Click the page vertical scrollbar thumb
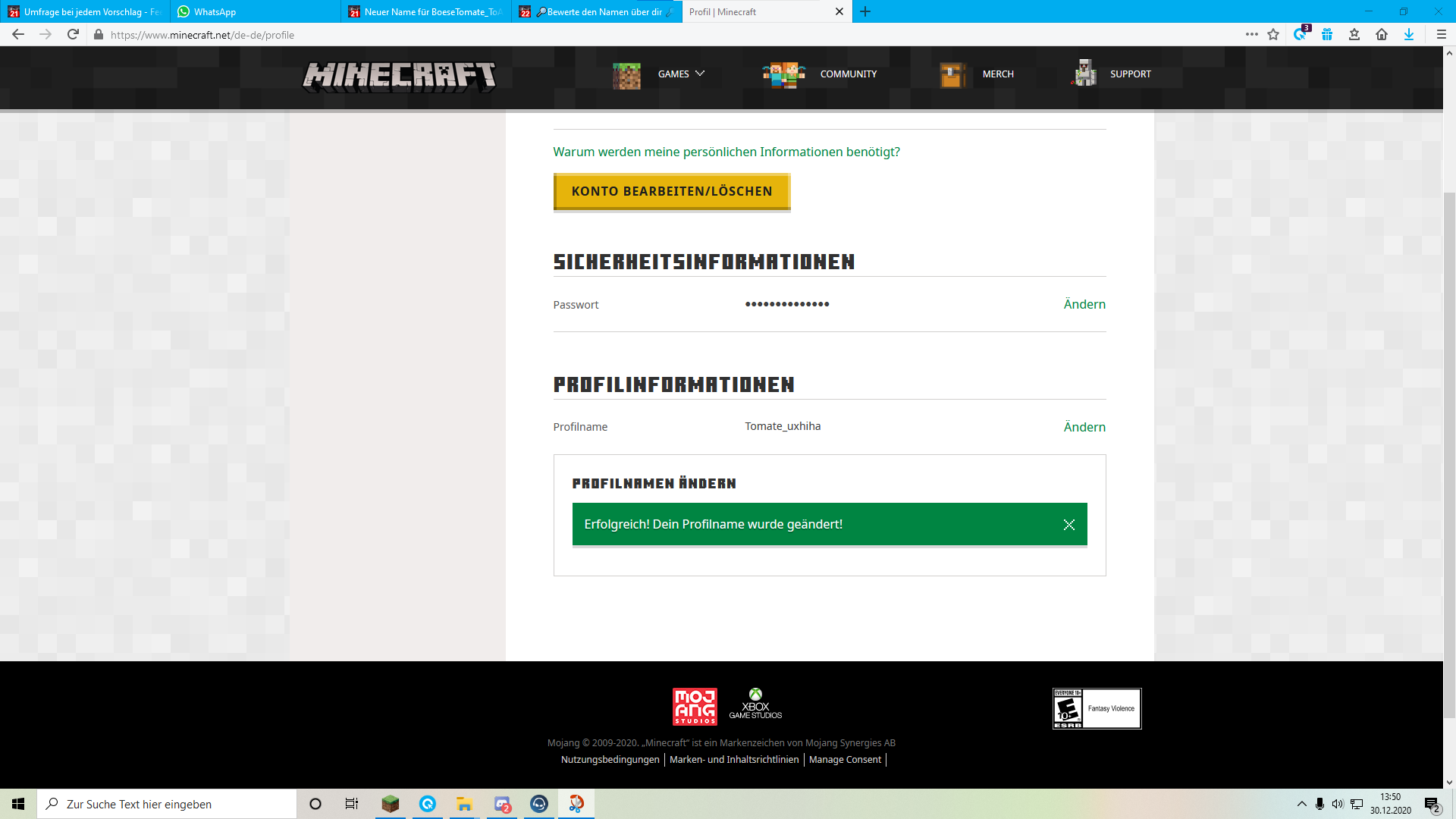 click(x=1449, y=455)
